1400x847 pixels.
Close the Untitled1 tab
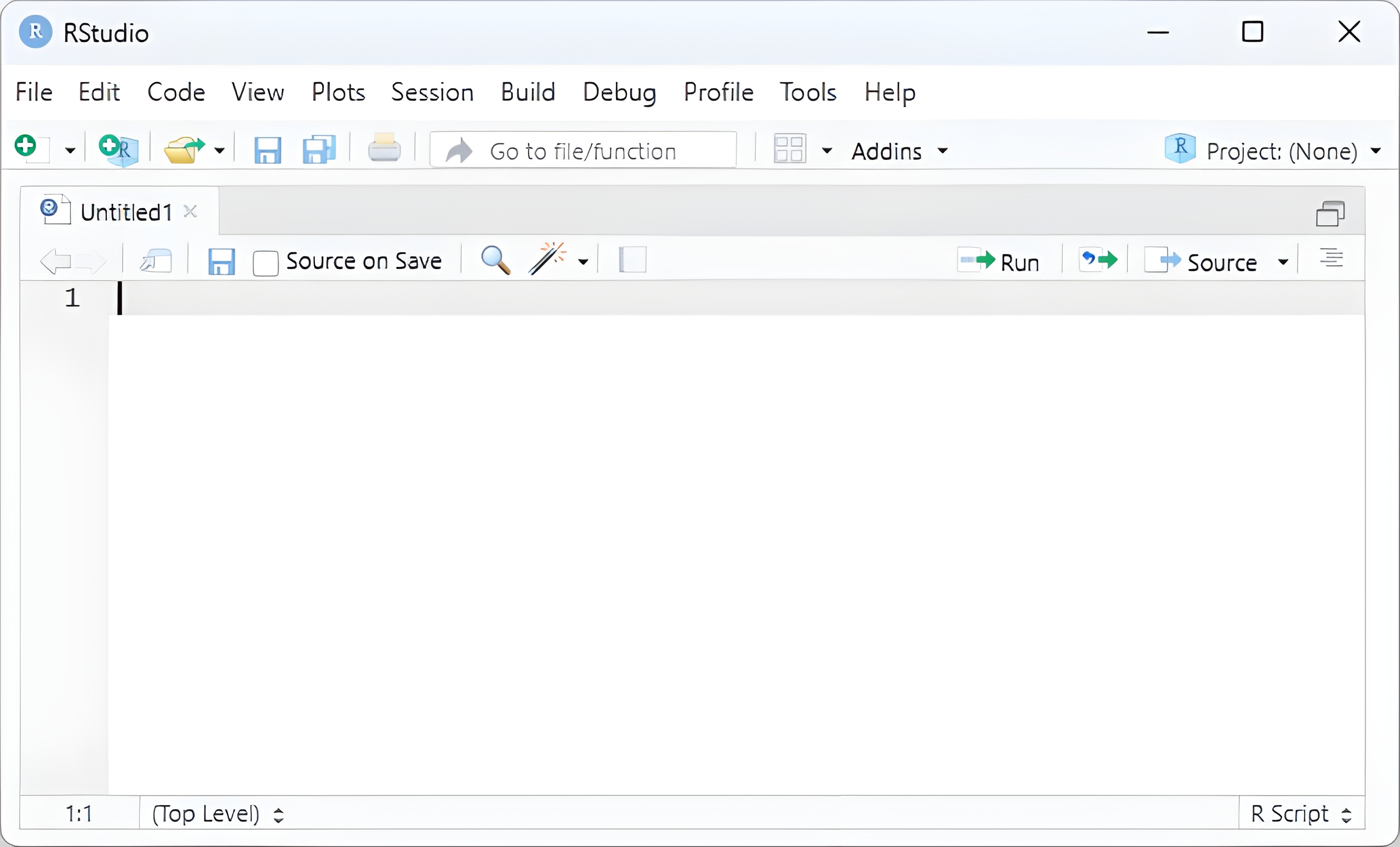190,212
